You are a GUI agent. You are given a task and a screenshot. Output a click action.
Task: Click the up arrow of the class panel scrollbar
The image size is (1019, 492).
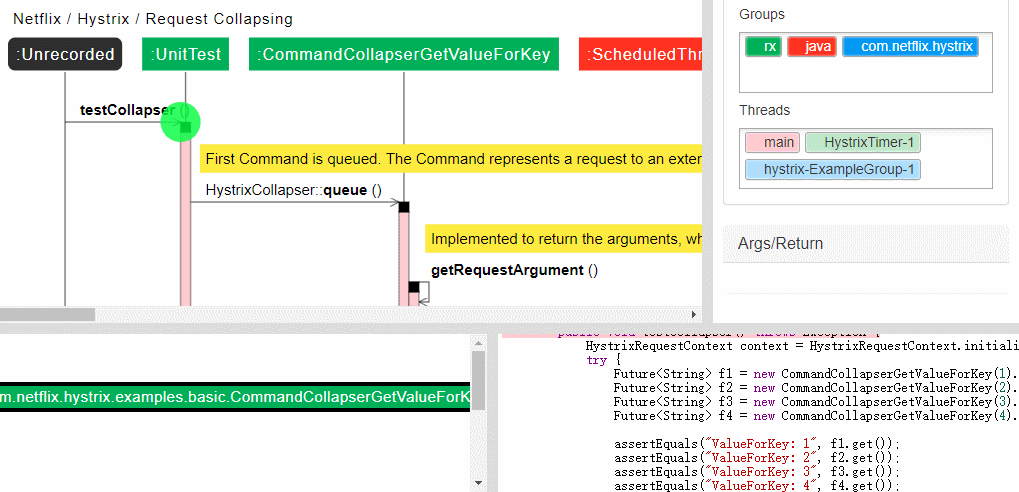478,343
